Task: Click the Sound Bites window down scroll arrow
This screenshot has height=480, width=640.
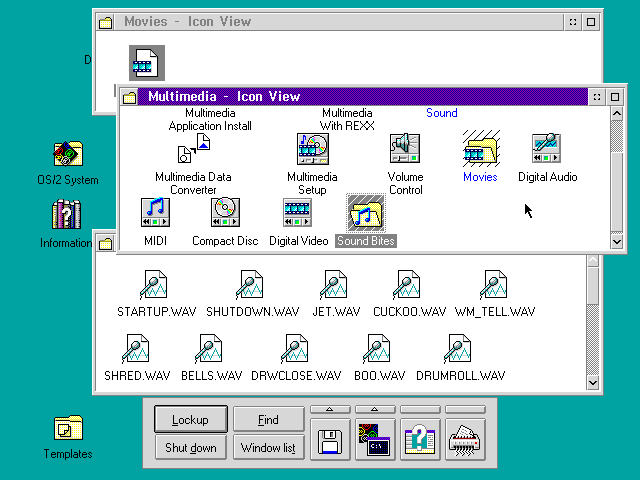Action: [593, 382]
